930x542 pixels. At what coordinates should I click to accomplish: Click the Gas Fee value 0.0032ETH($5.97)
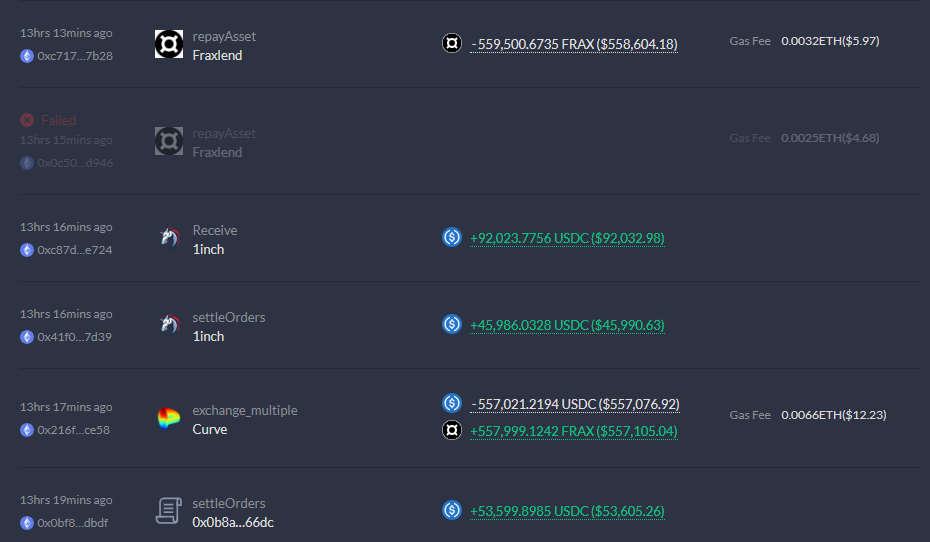pyautogui.click(x=830, y=41)
